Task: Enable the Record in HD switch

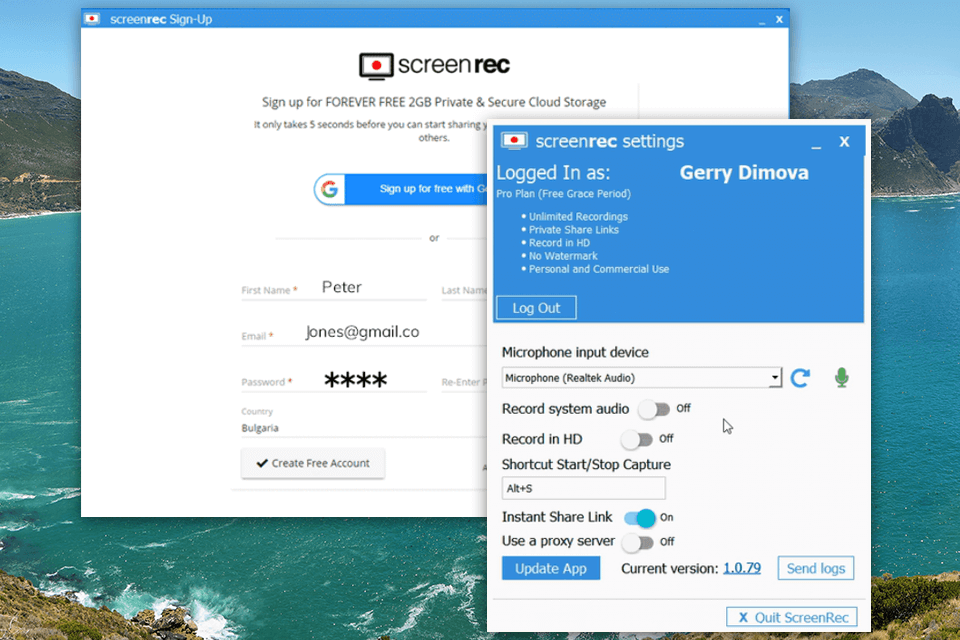Action: click(637, 439)
